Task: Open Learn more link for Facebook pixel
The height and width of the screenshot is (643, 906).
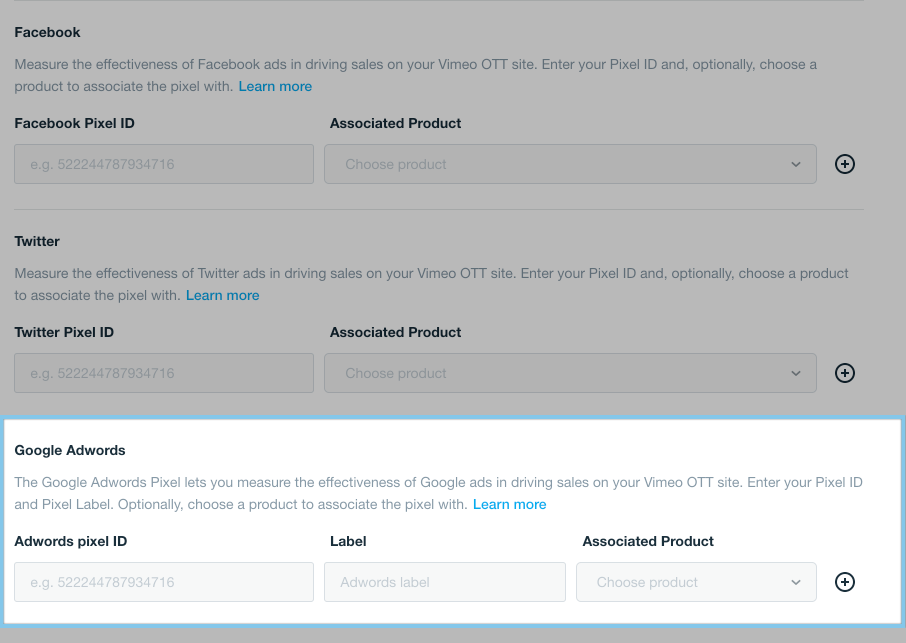Action: [x=275, y=87]
